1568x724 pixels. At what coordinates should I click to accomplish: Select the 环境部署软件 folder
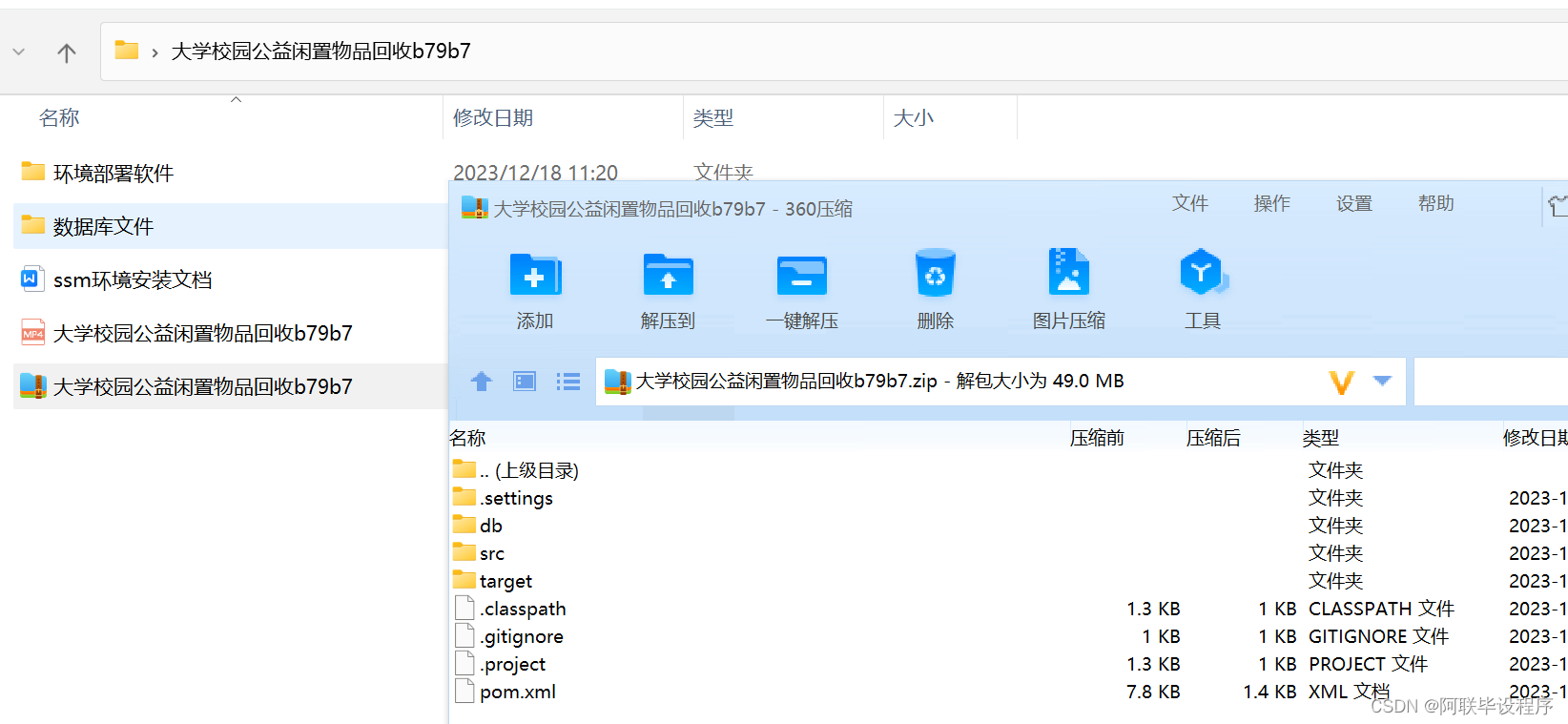(x=113, y=173)
